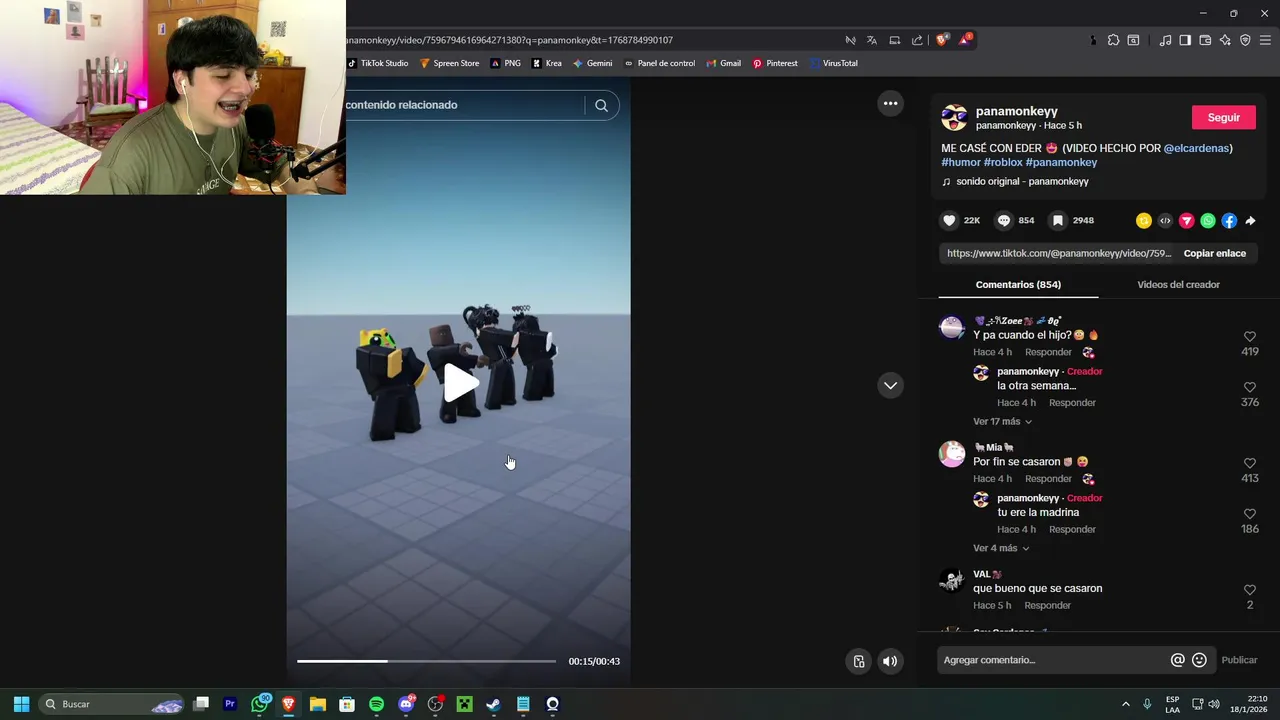The image size is (1280, 720).
Task: Switch to Videos del creador tab
Action: (1178, 285)
